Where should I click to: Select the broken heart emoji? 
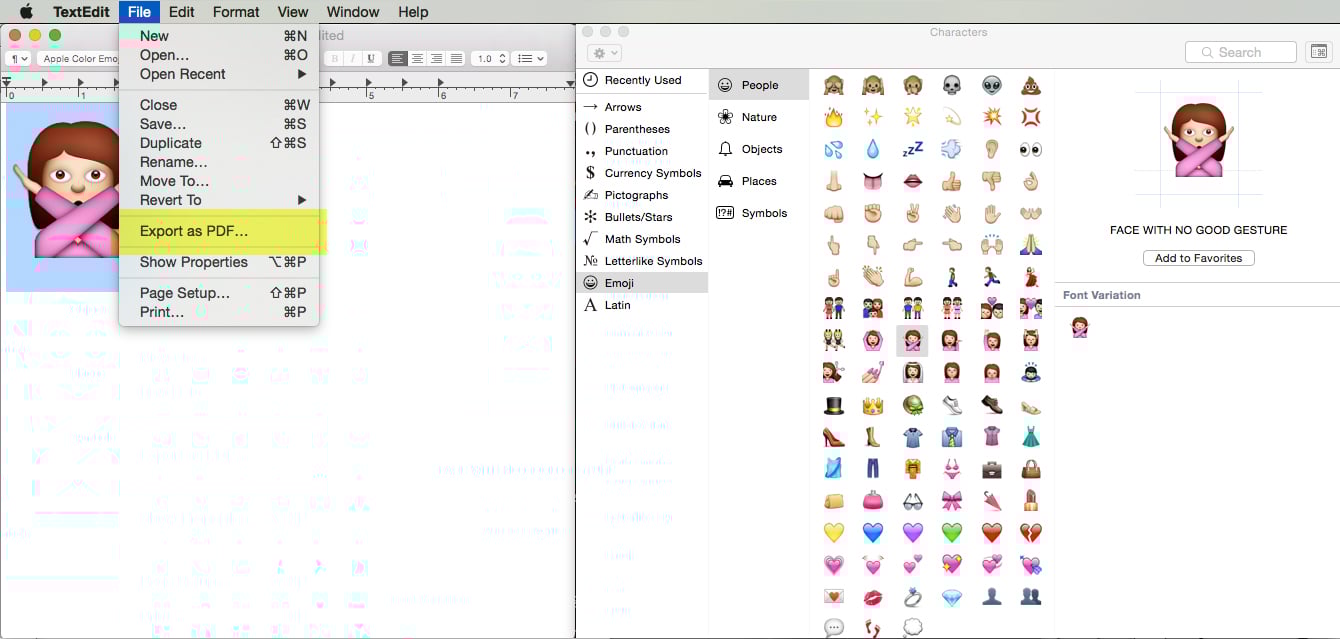pyautogui.click(x=1031, y=533)
